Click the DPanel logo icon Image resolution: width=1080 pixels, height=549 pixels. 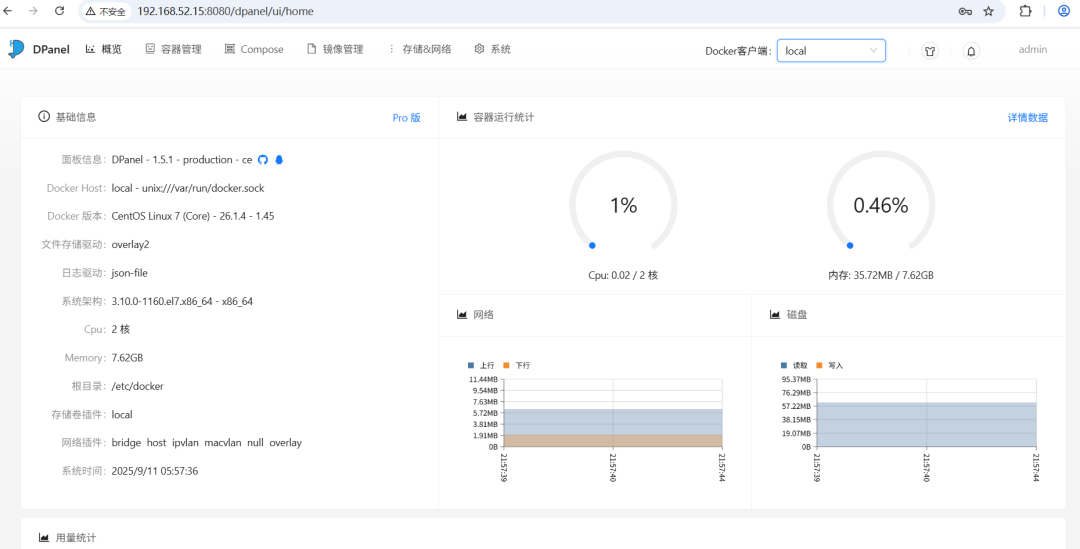[x=16, y=50]
